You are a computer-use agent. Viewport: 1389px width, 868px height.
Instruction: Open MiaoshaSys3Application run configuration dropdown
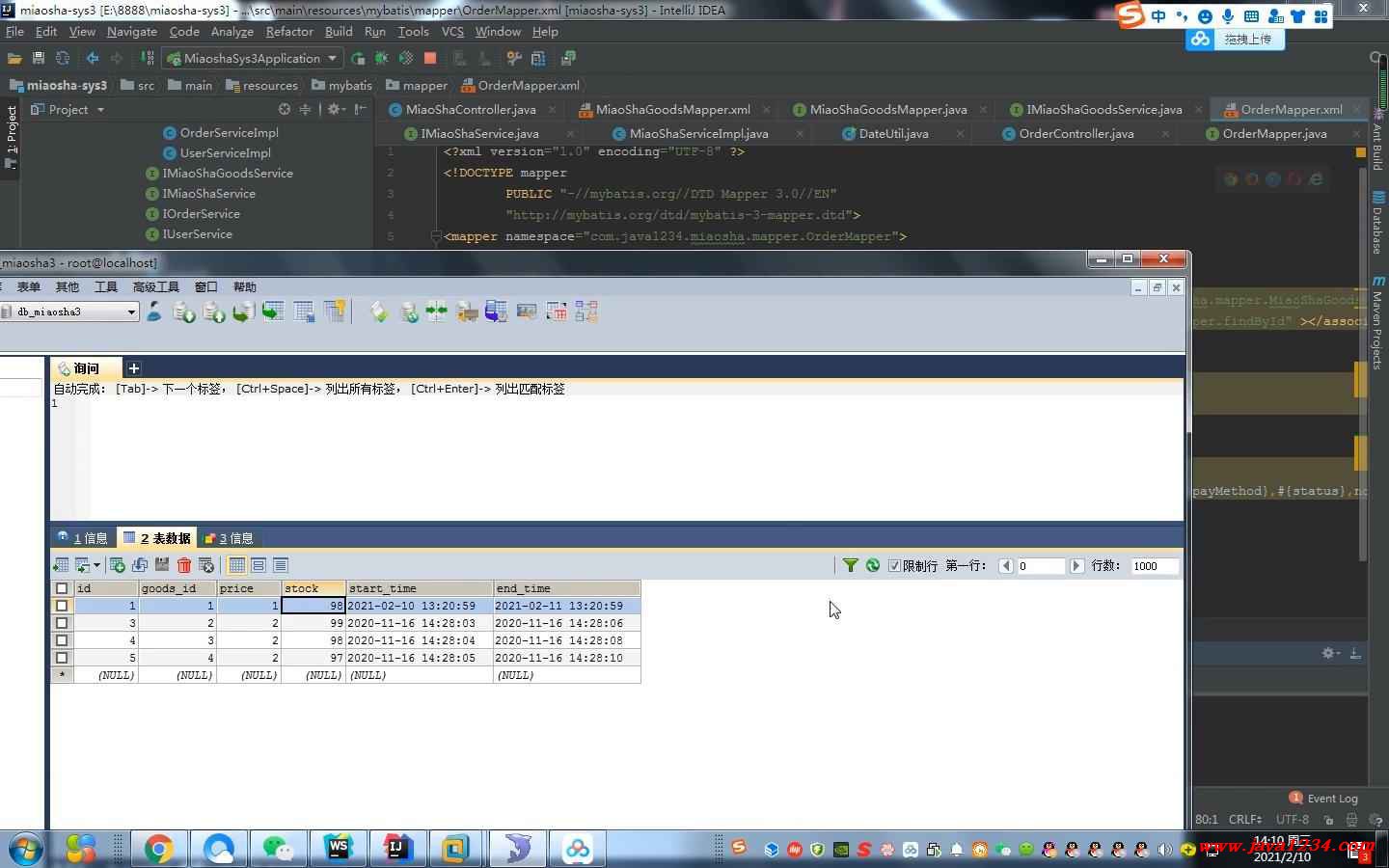(332, 59)
